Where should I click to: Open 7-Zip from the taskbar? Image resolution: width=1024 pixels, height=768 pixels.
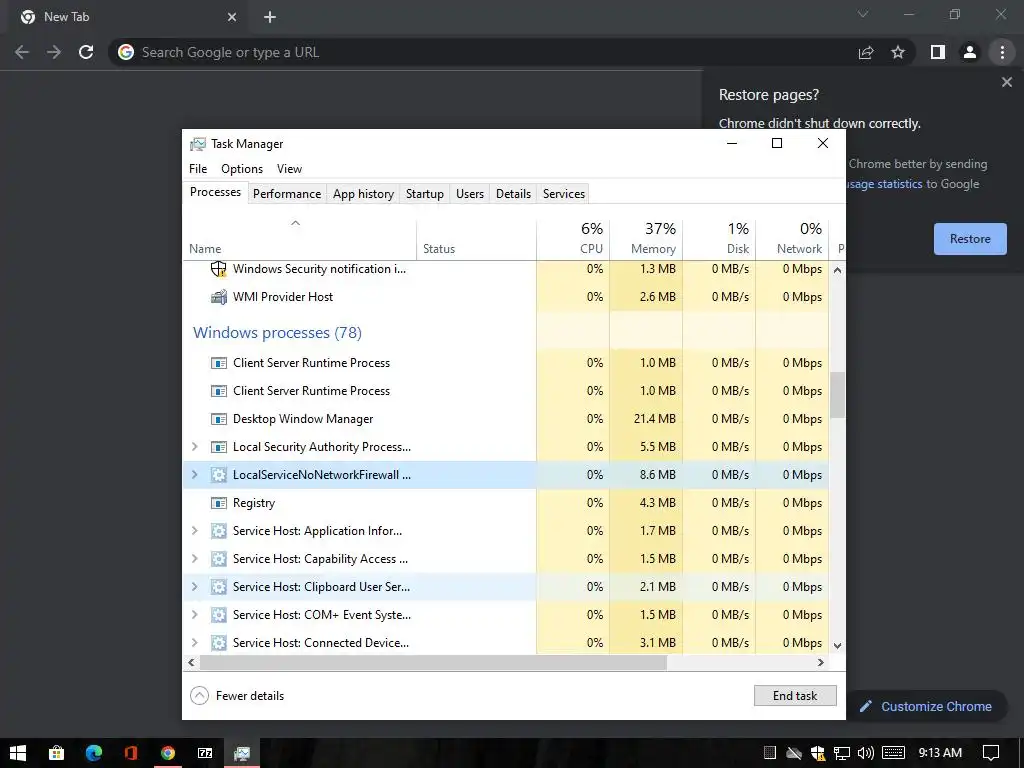coord(205,753)
